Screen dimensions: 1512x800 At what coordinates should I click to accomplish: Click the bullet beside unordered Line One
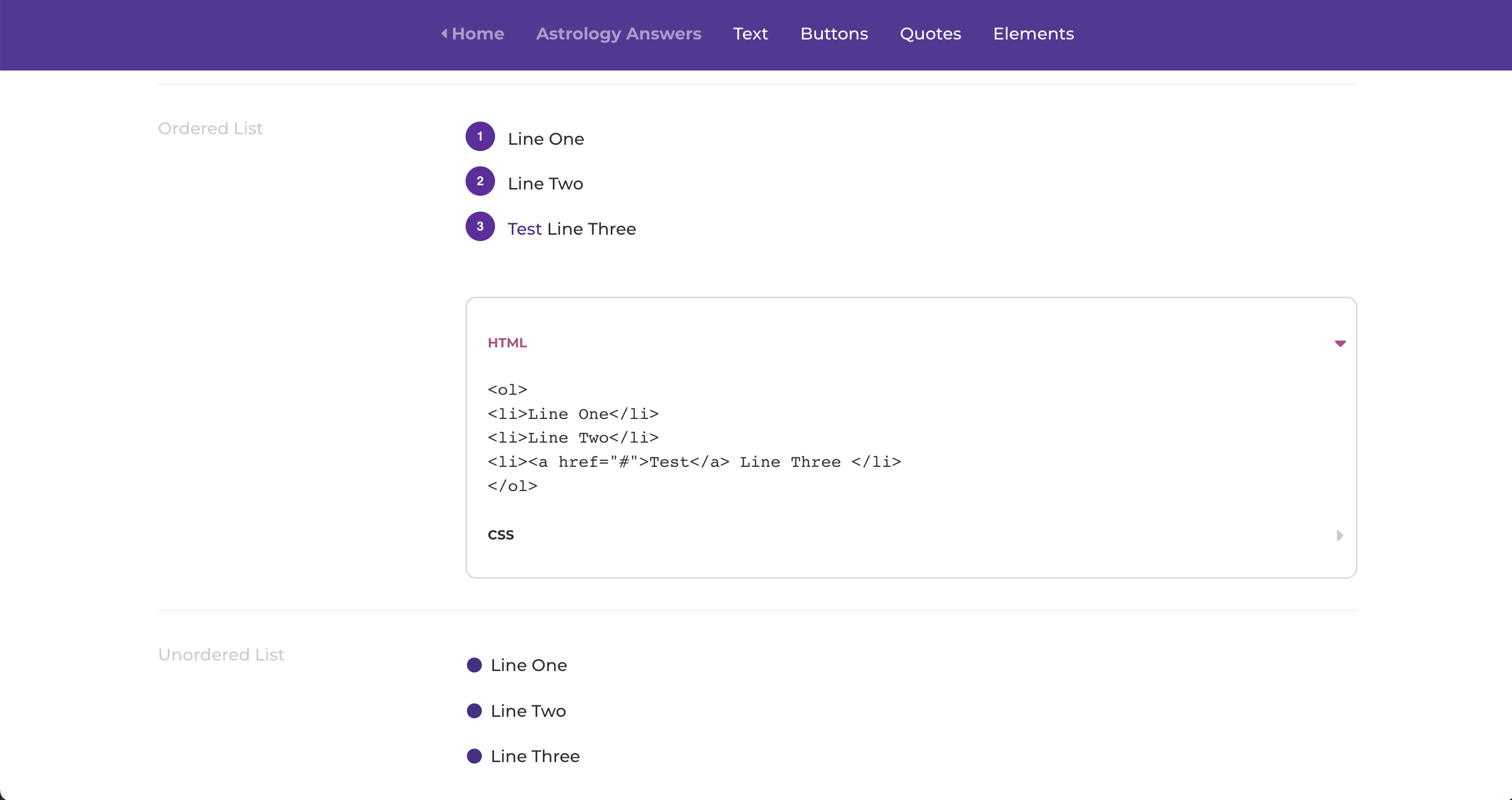click(x=474, y=665)
